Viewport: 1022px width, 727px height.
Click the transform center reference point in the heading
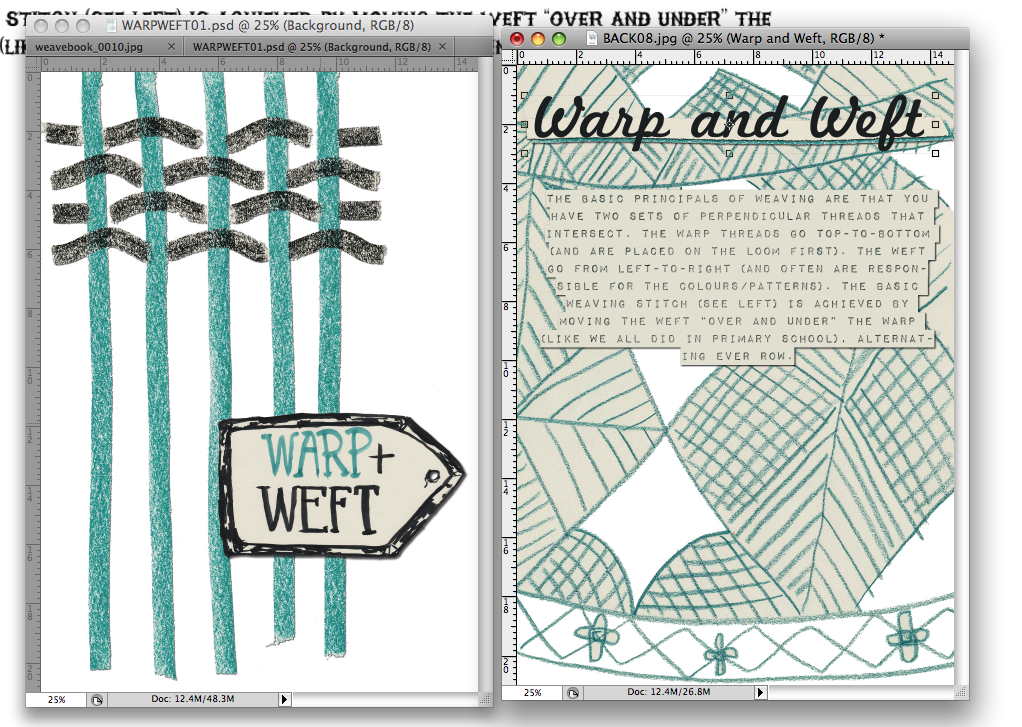(730, 123)
